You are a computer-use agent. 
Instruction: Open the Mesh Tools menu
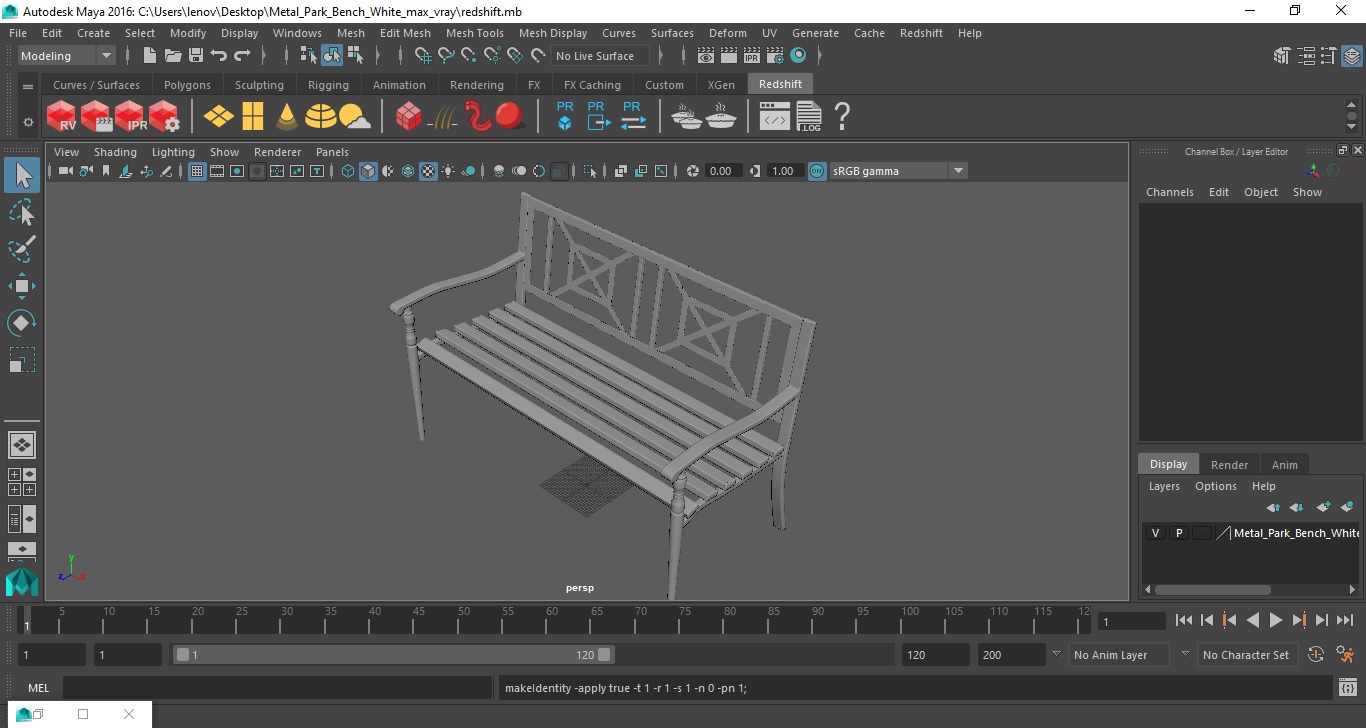coord(474,33)
